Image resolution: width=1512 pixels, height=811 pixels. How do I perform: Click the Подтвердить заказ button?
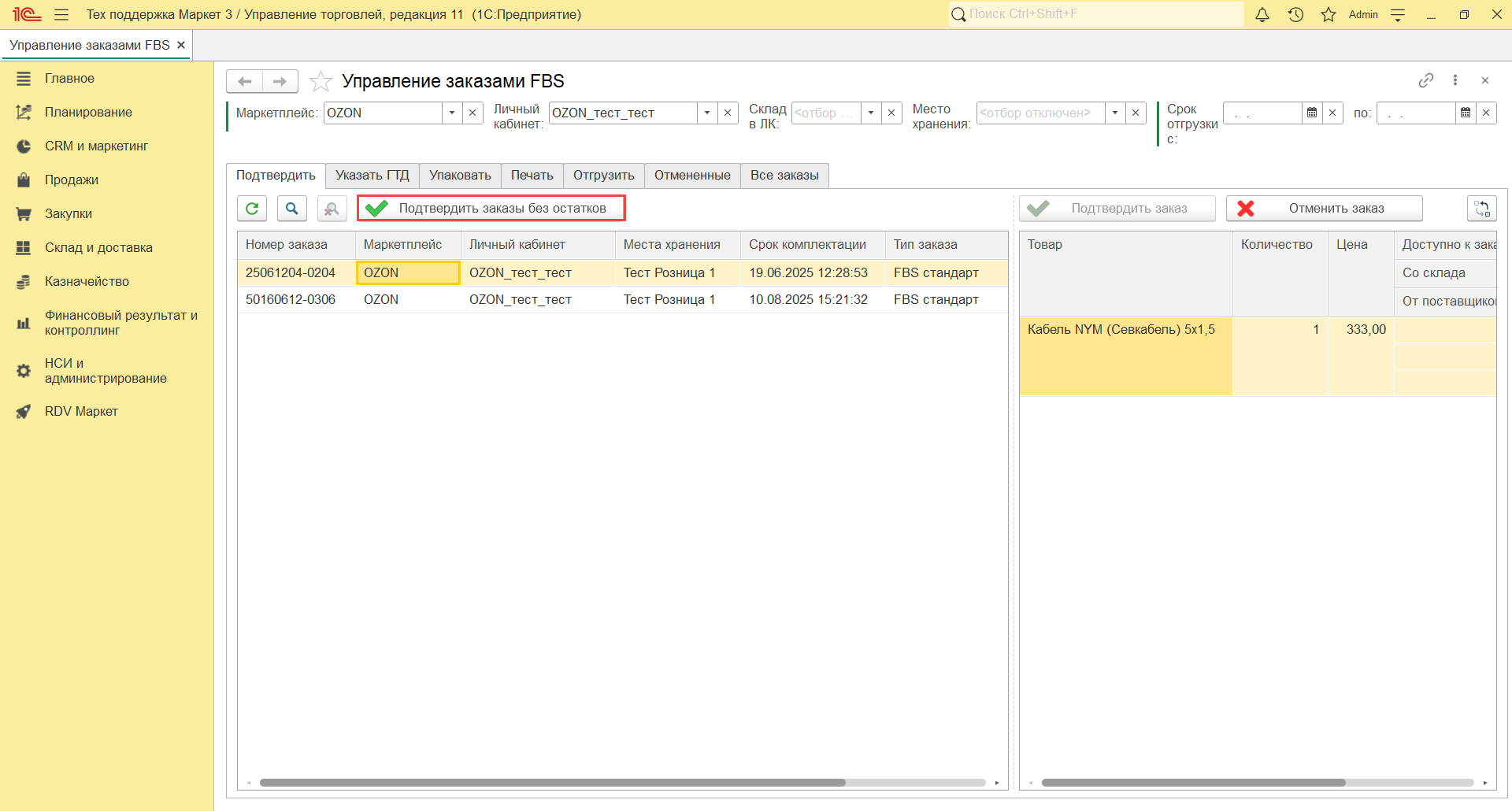[x=1117, y=208]
